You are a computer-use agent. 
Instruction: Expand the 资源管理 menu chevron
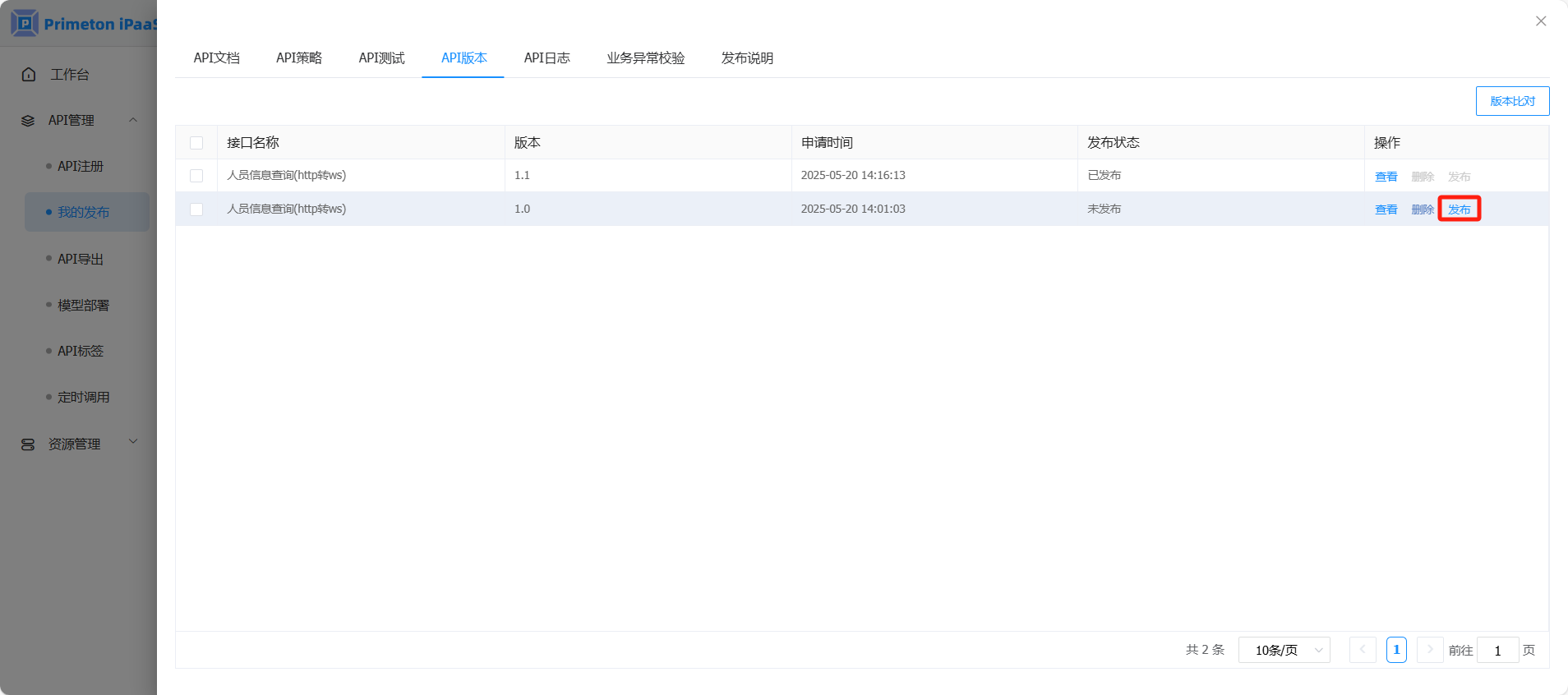[133, 442]
